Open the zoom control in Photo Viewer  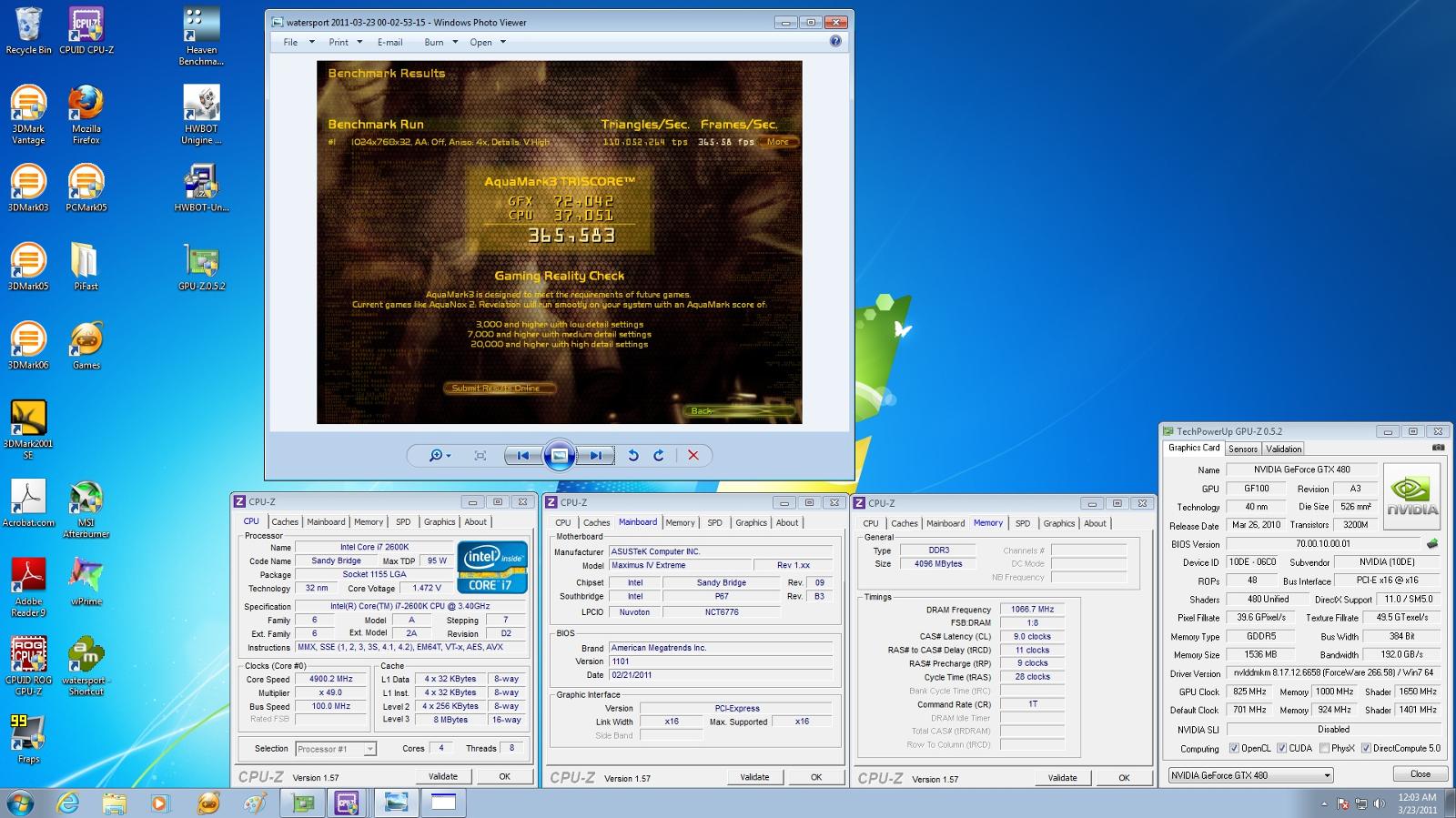(x=440, y=456)
